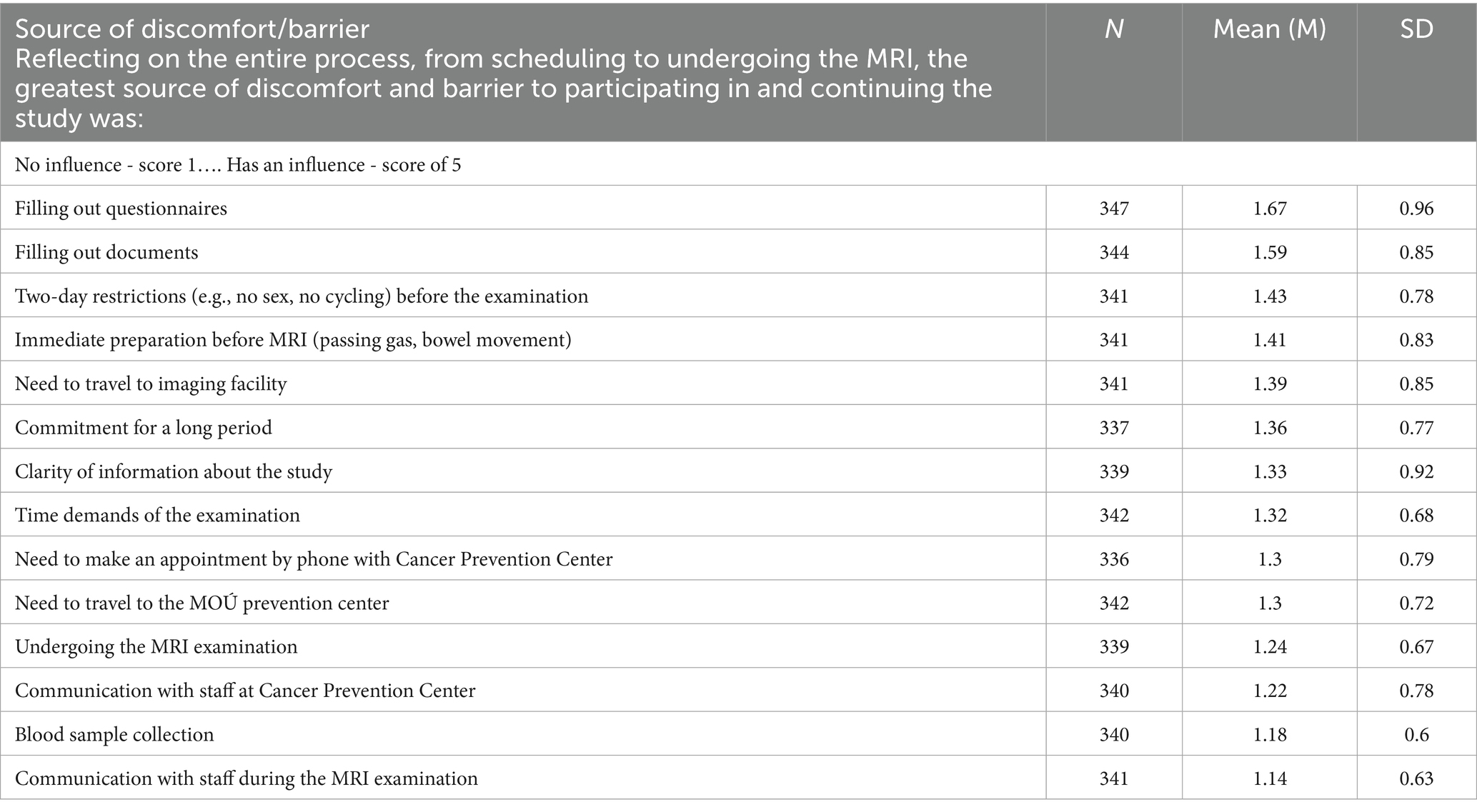Click the "Undergoing the MRI examination" label
Viewport: 1477px width, 812px height.
156,647
